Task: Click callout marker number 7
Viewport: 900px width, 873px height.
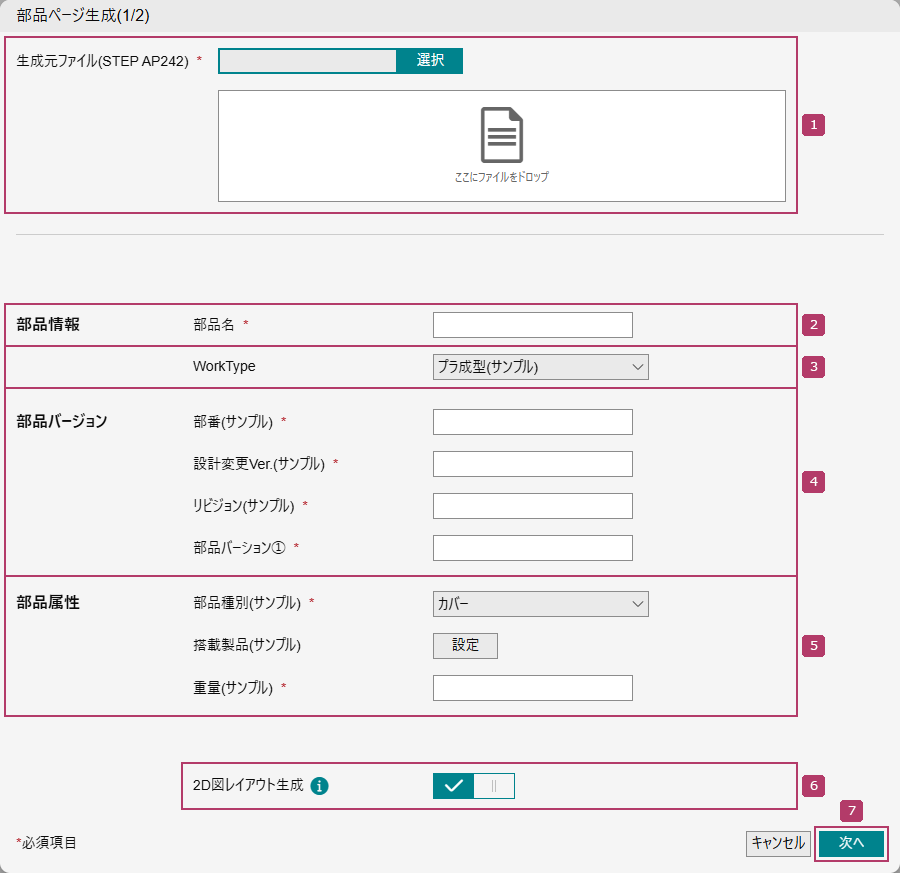Action: (851, 811)
